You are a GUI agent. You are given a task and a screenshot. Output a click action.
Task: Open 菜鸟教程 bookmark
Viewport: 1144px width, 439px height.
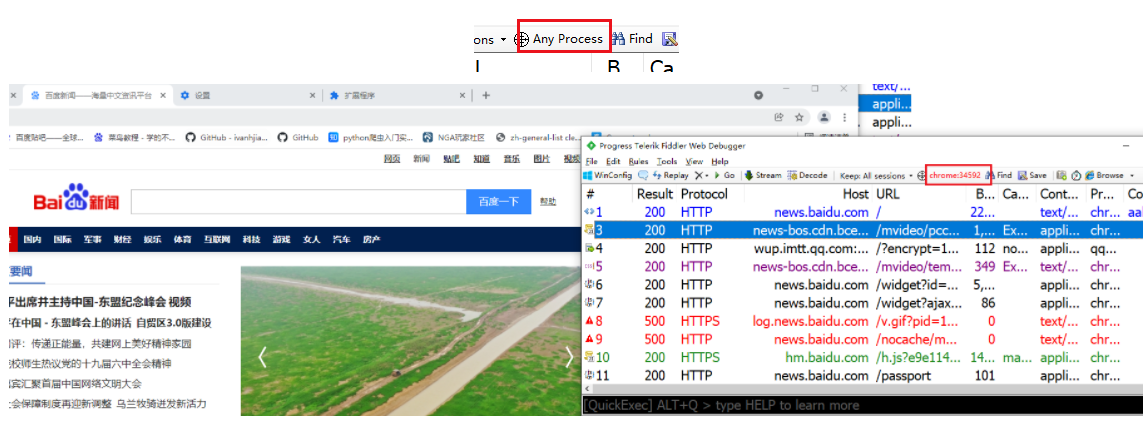[x=135, y=137]
